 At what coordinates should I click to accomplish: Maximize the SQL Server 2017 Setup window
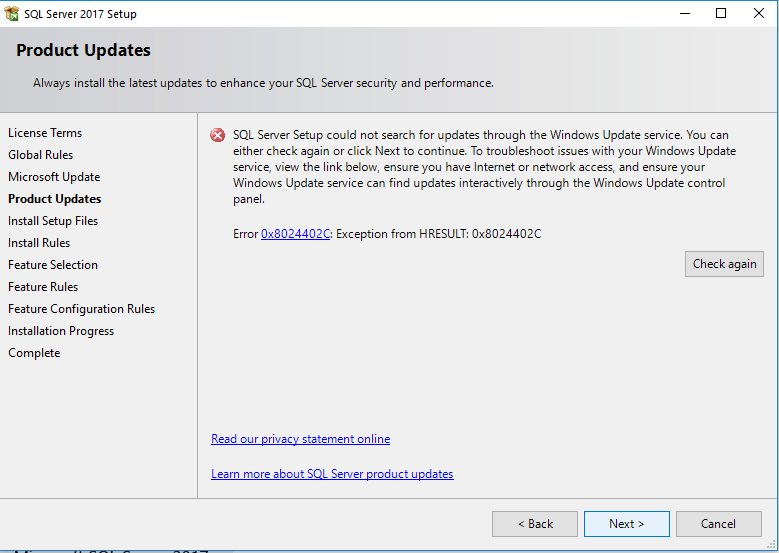(x=721, y=14)
